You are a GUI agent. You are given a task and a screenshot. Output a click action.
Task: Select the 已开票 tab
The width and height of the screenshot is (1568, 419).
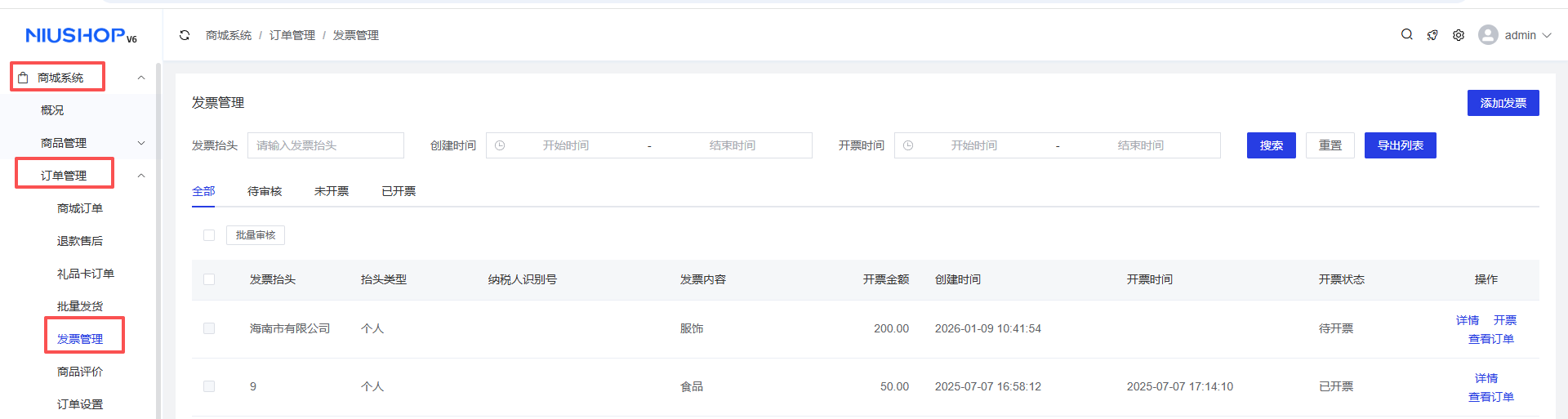click(x=399, y=191)
